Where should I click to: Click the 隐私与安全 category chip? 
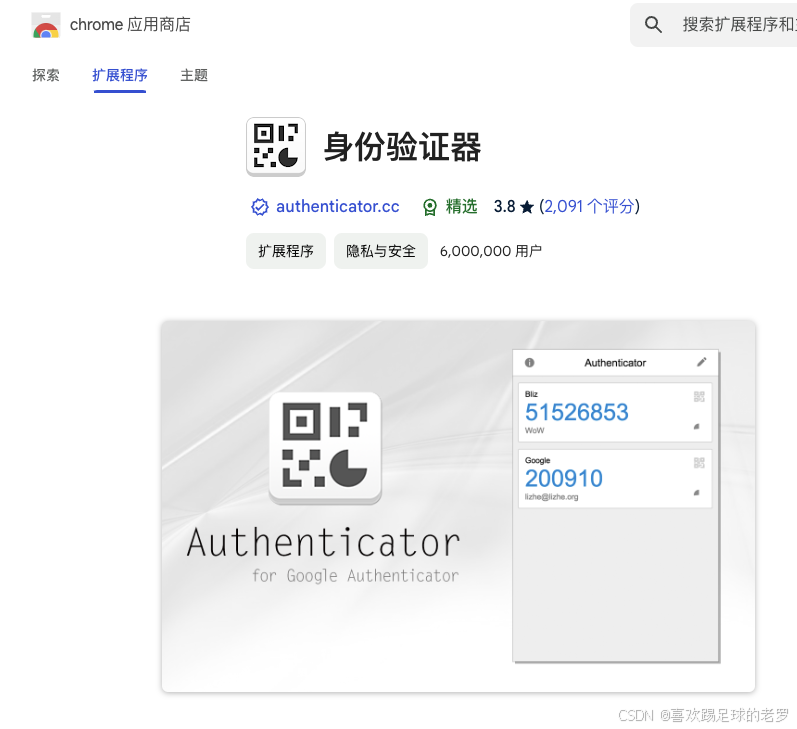[381, 251]
